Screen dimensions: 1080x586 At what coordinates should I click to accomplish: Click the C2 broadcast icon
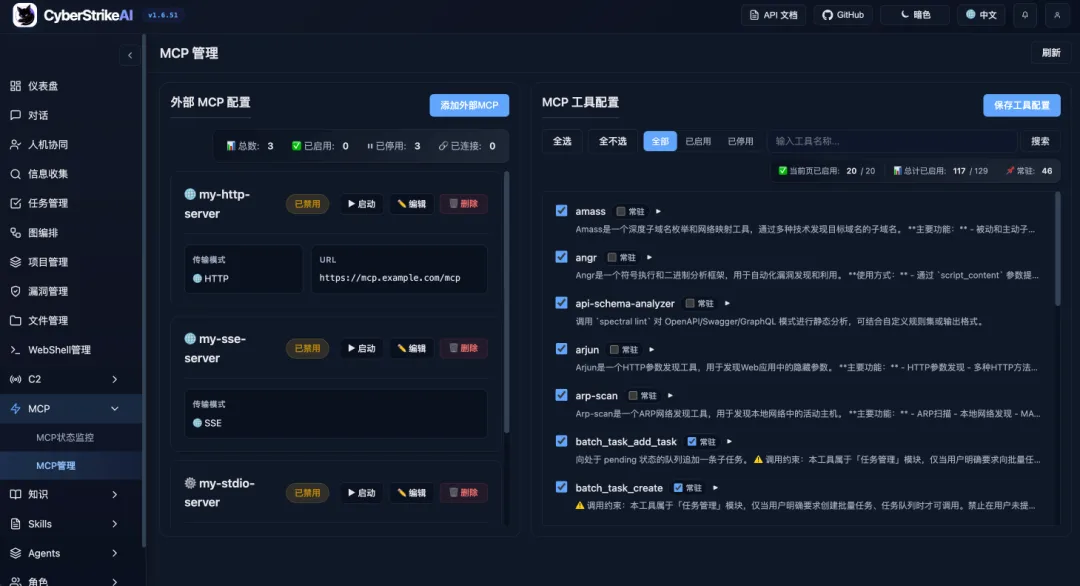click(x=15, y=379)
